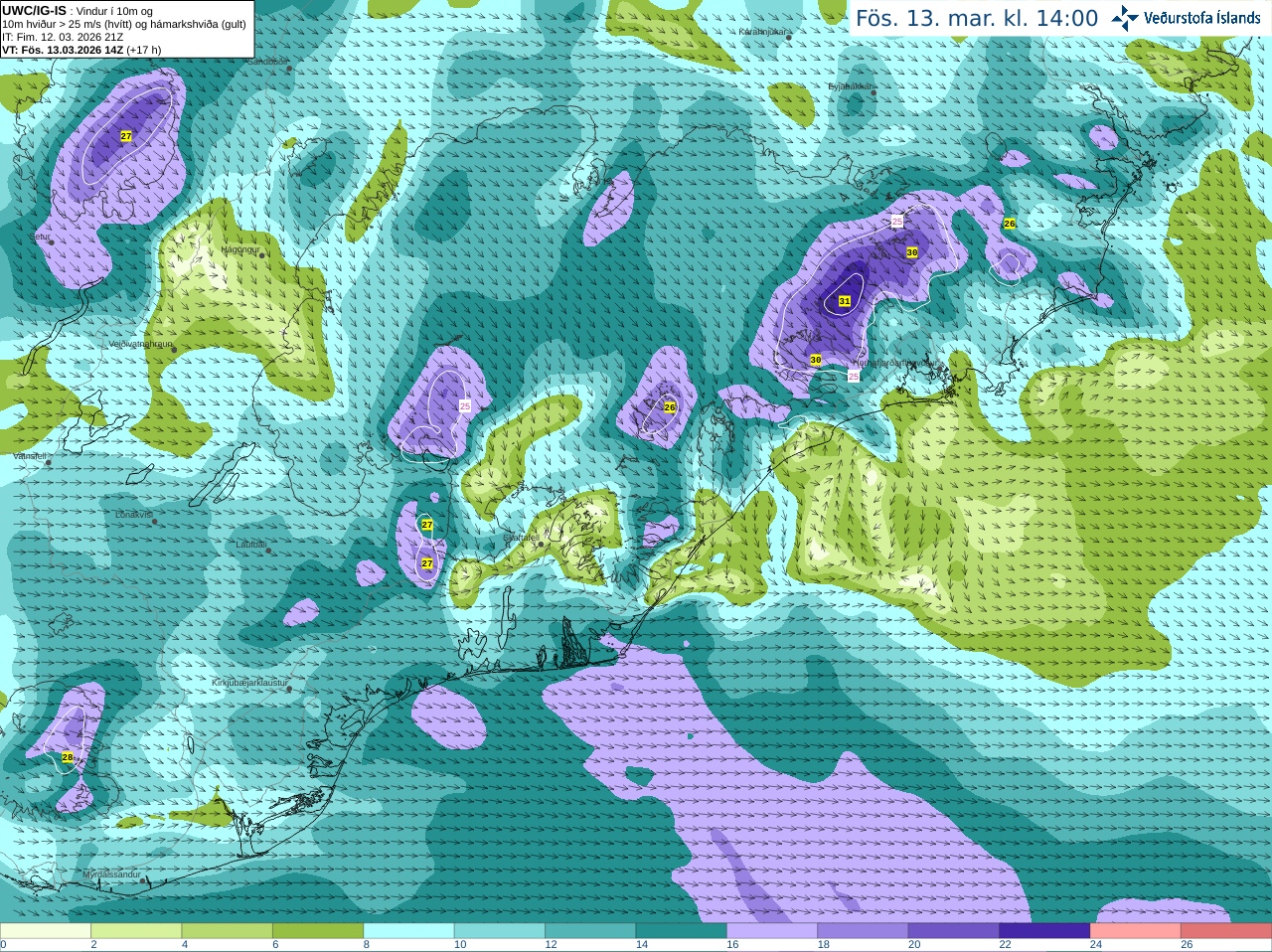Click the yellow 26 marker in the central purple patch

click(x=670, y=407)
